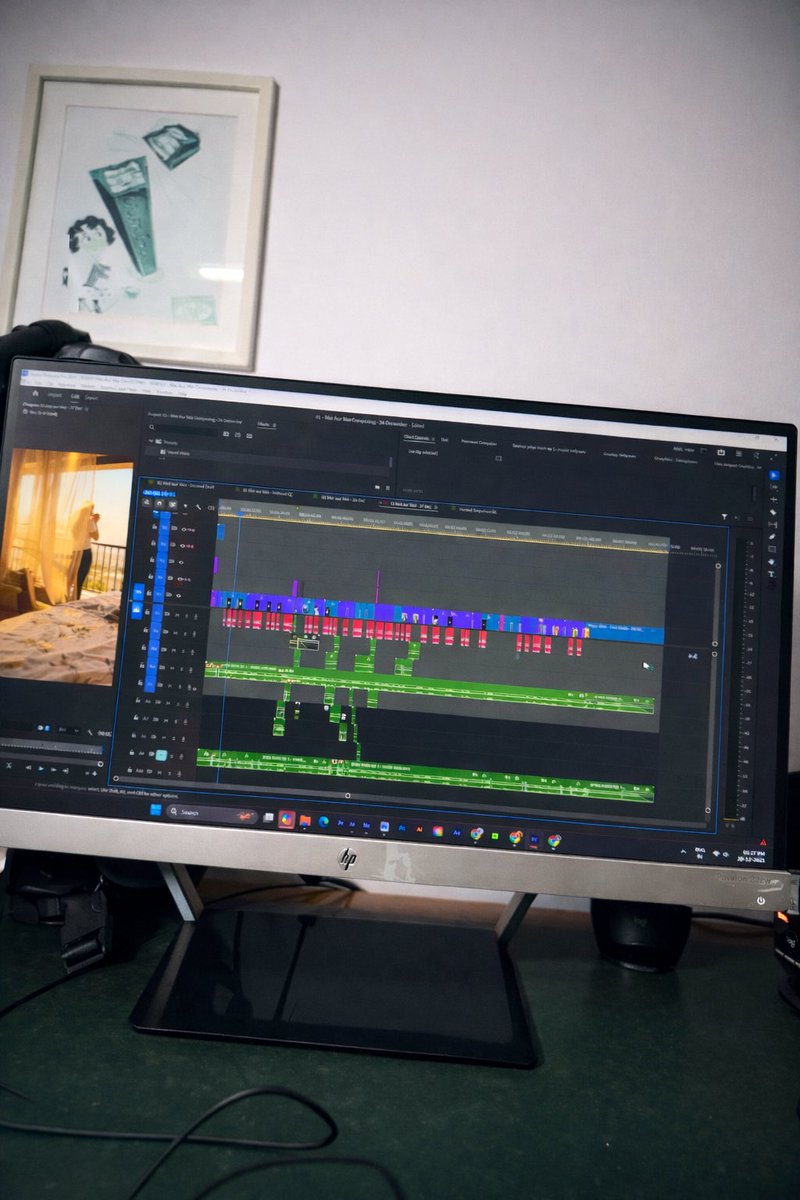Open Illustrator from the taskbar
Viewport: 800px width, 1200px height.
point(419,829)
